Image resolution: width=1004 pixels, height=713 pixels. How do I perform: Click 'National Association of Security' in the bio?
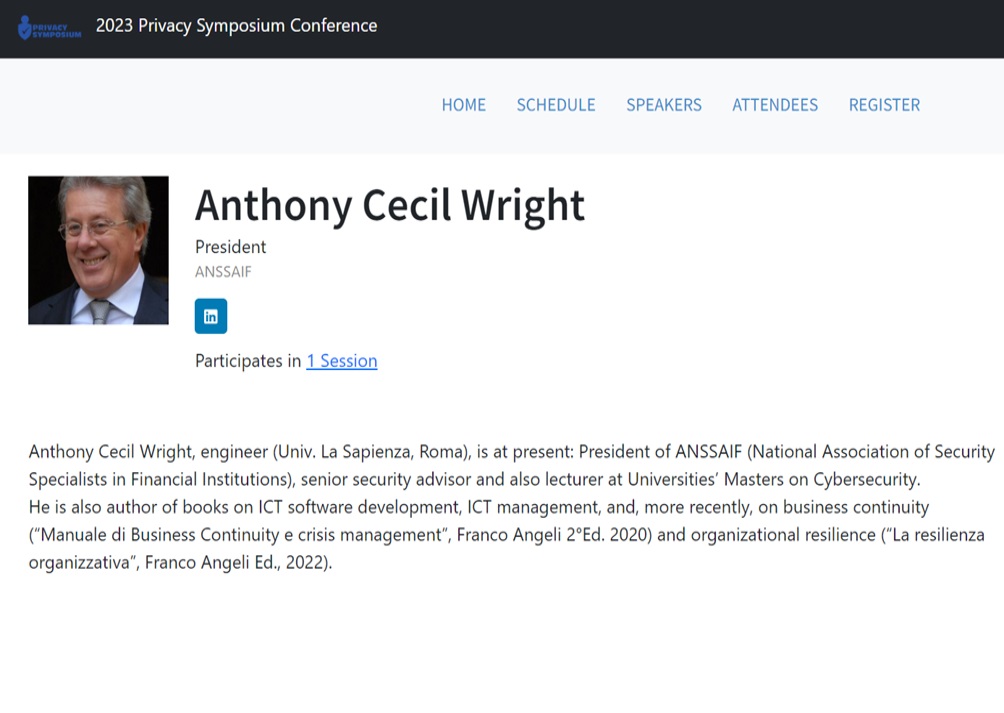[x=873, y=452]
